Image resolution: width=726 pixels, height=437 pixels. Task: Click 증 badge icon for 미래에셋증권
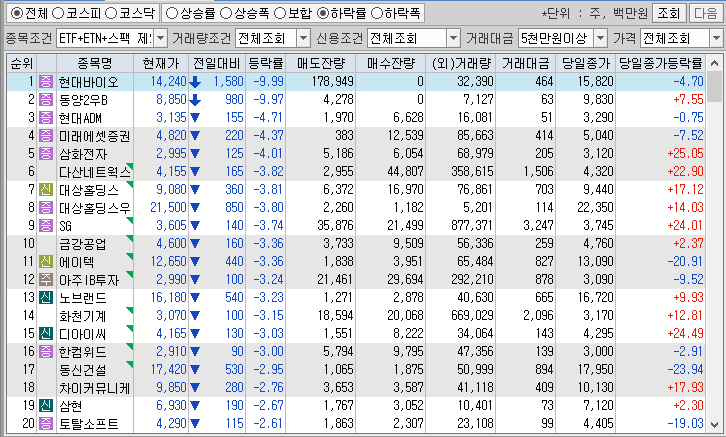tap(46, 136)
